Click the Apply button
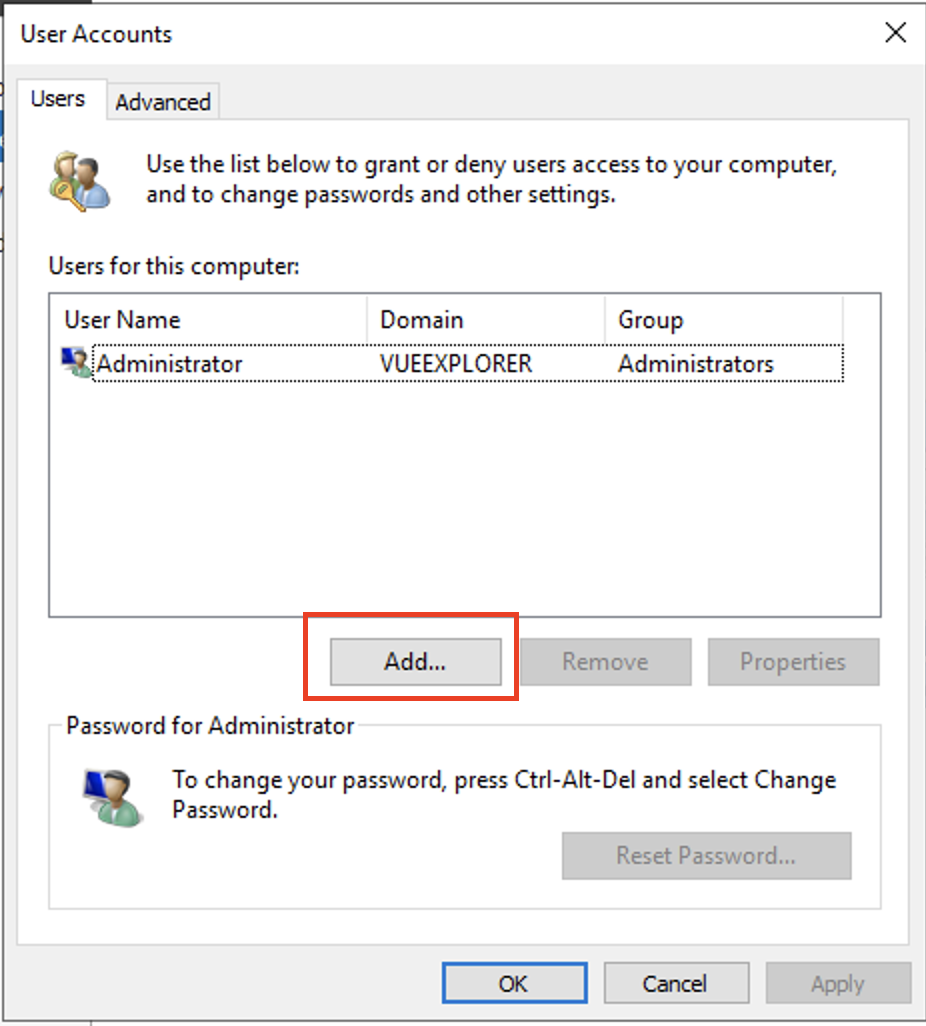Viewport: 926px width, 1026px height. (x=837, y=983)
